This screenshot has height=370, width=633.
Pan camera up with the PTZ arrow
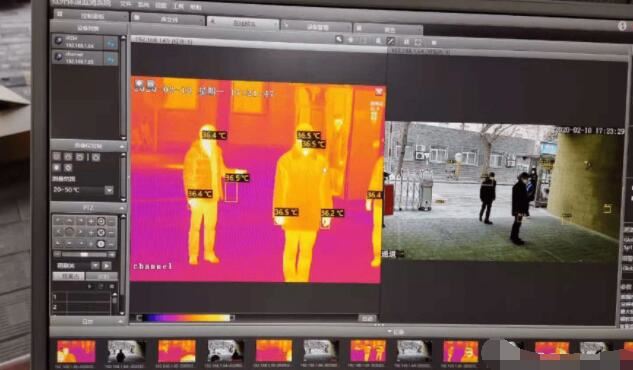point(69,221)
